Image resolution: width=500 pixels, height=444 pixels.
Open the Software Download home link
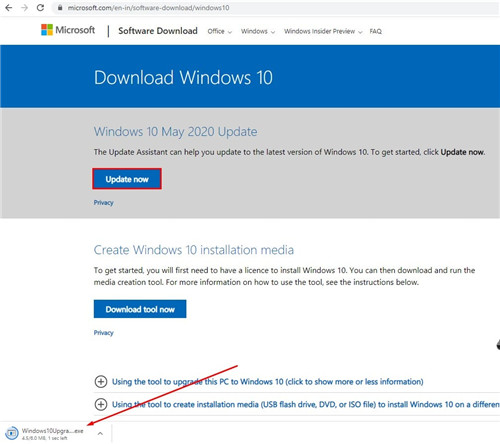coord(158,31)
